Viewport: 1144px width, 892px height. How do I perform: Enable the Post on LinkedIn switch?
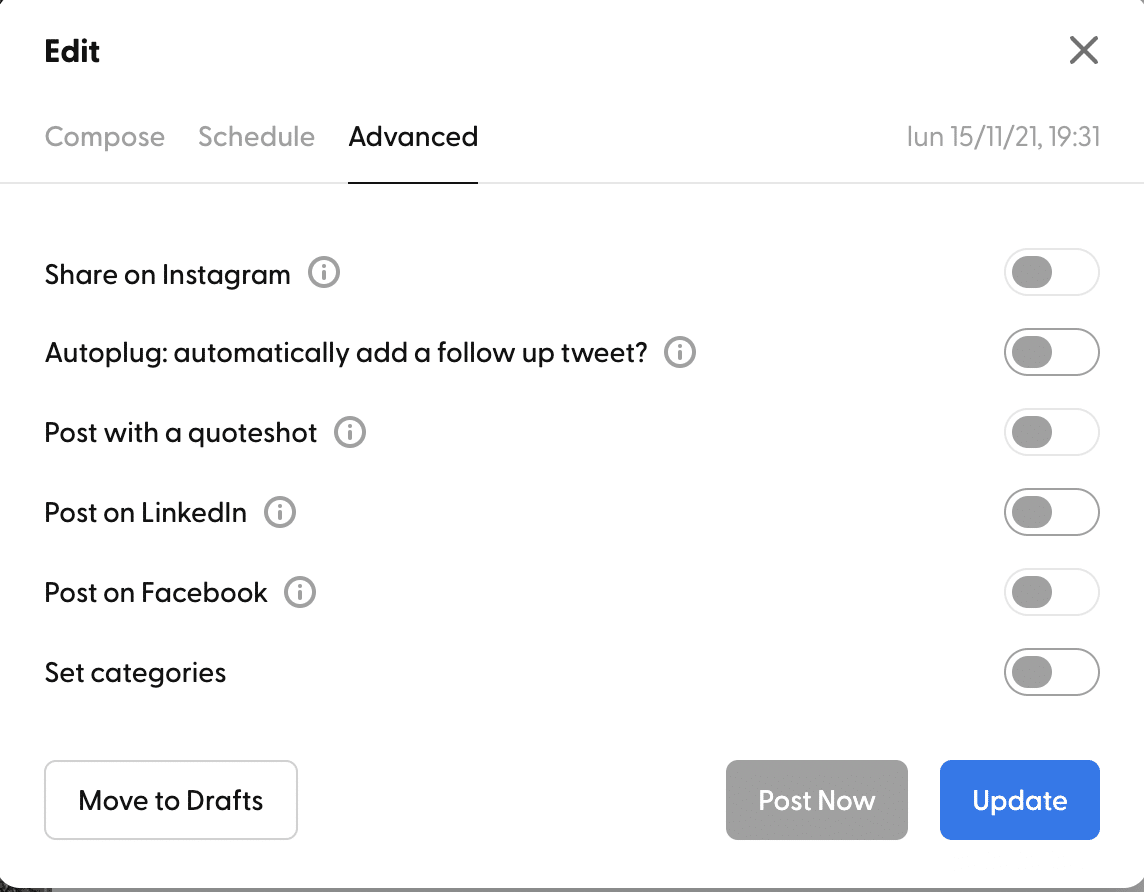1051,512
